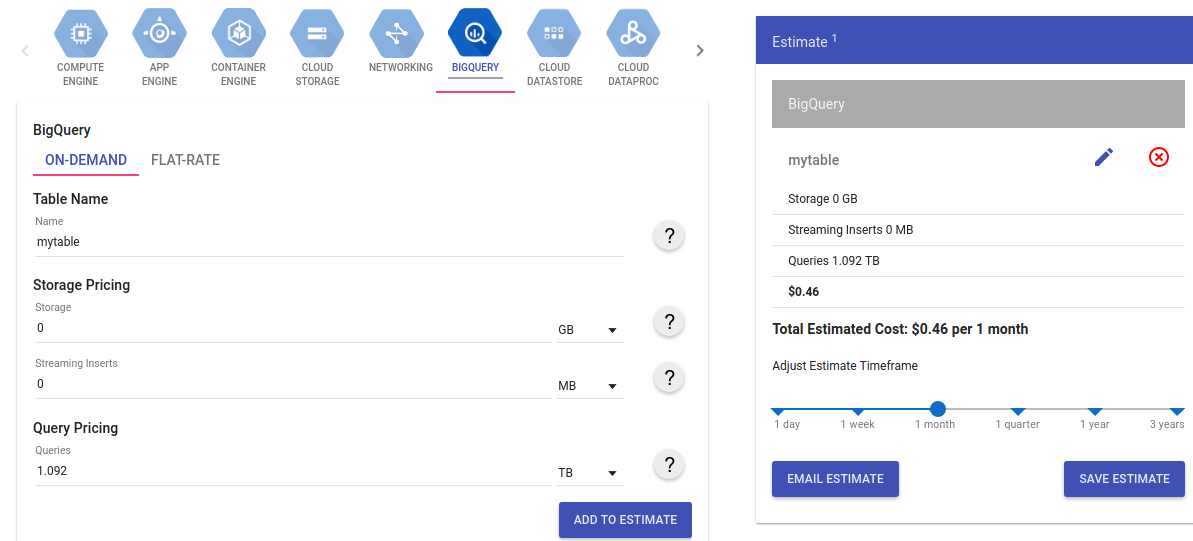The width and height of the screenshot is (1193, 541).
Task: Set timeframe slider to 1 quarter
Action: 1018,412
